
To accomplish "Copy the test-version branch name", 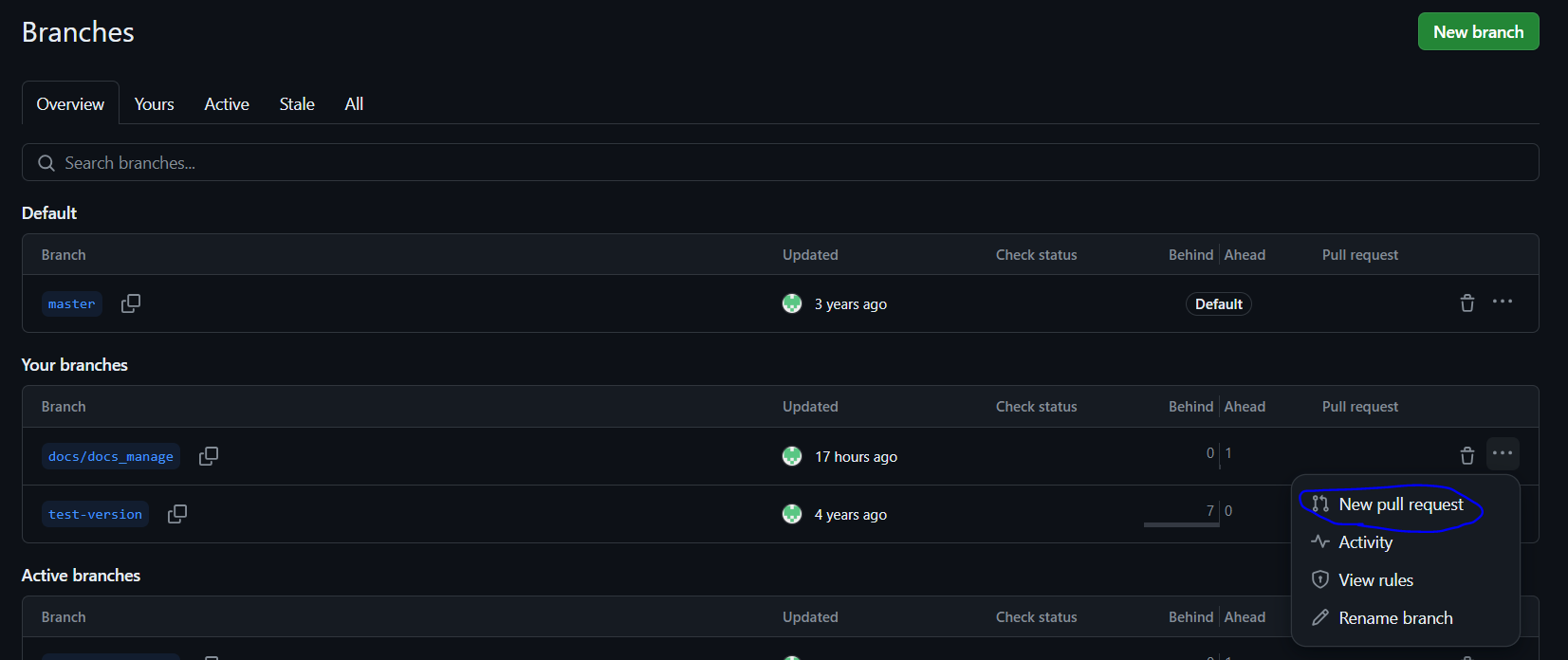I will click(x=177, y=514).
